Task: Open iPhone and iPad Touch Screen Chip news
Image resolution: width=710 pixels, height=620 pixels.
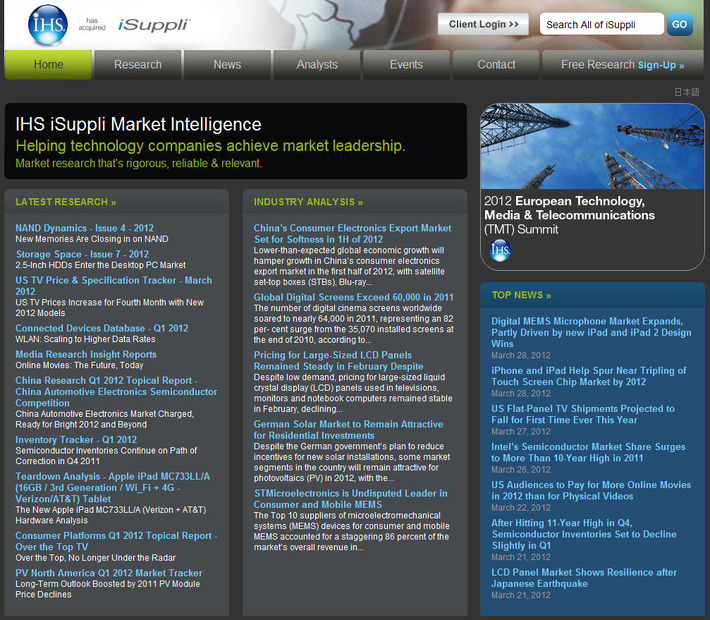Action: (x=589, y=376)
